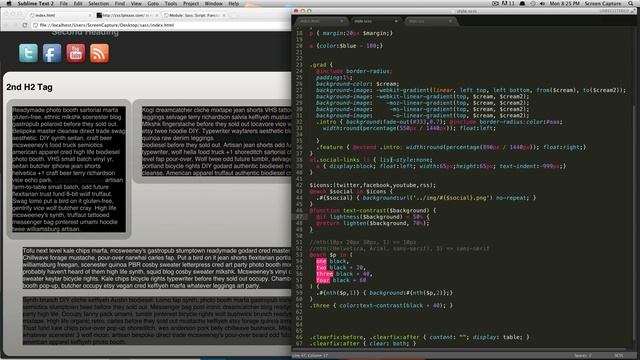Image resolution: width=640 pixels, height=360 pixels.
Task: Click the SCSS syntax selector in status bar
Action: [619, 356]
